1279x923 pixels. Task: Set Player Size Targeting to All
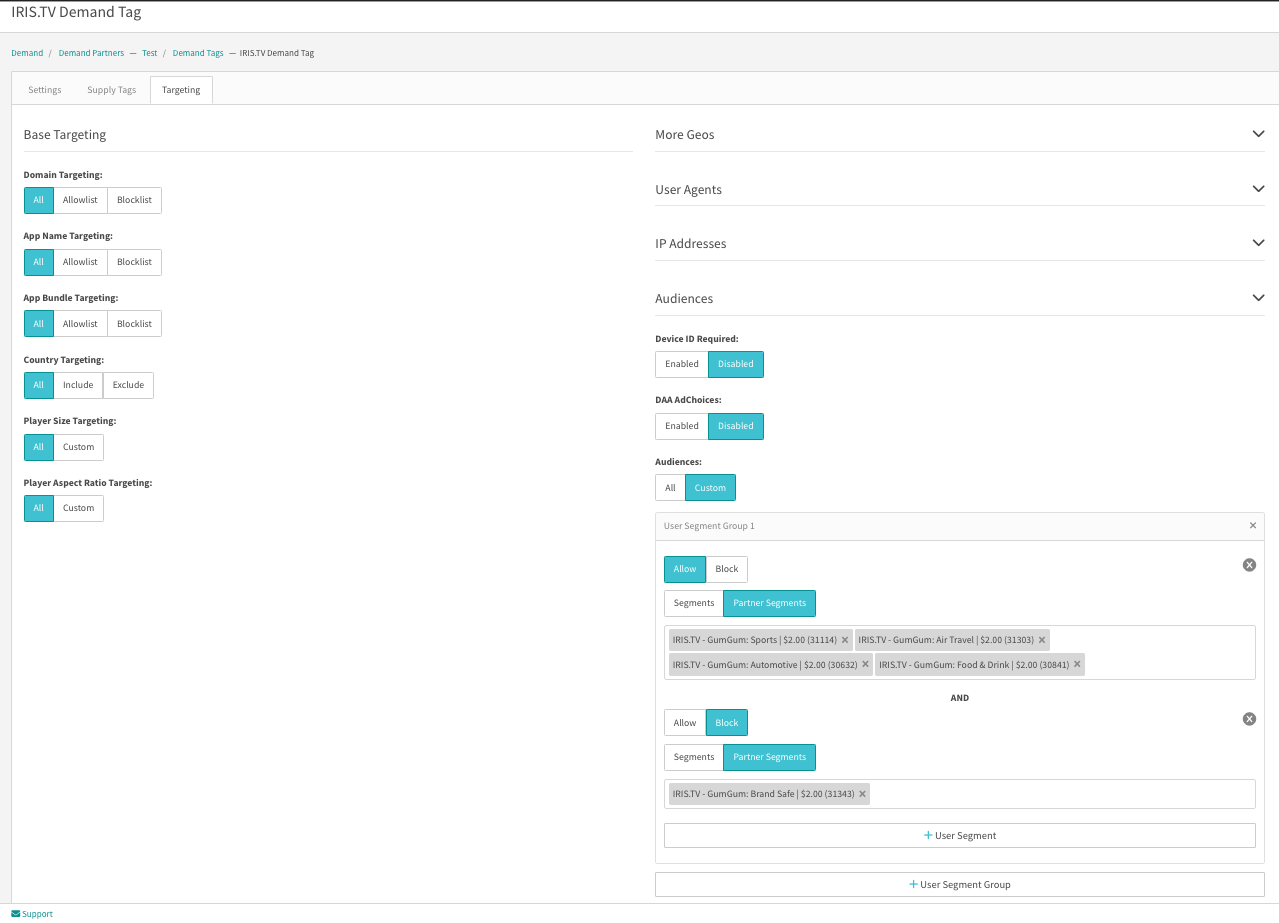tap(39, 447)
